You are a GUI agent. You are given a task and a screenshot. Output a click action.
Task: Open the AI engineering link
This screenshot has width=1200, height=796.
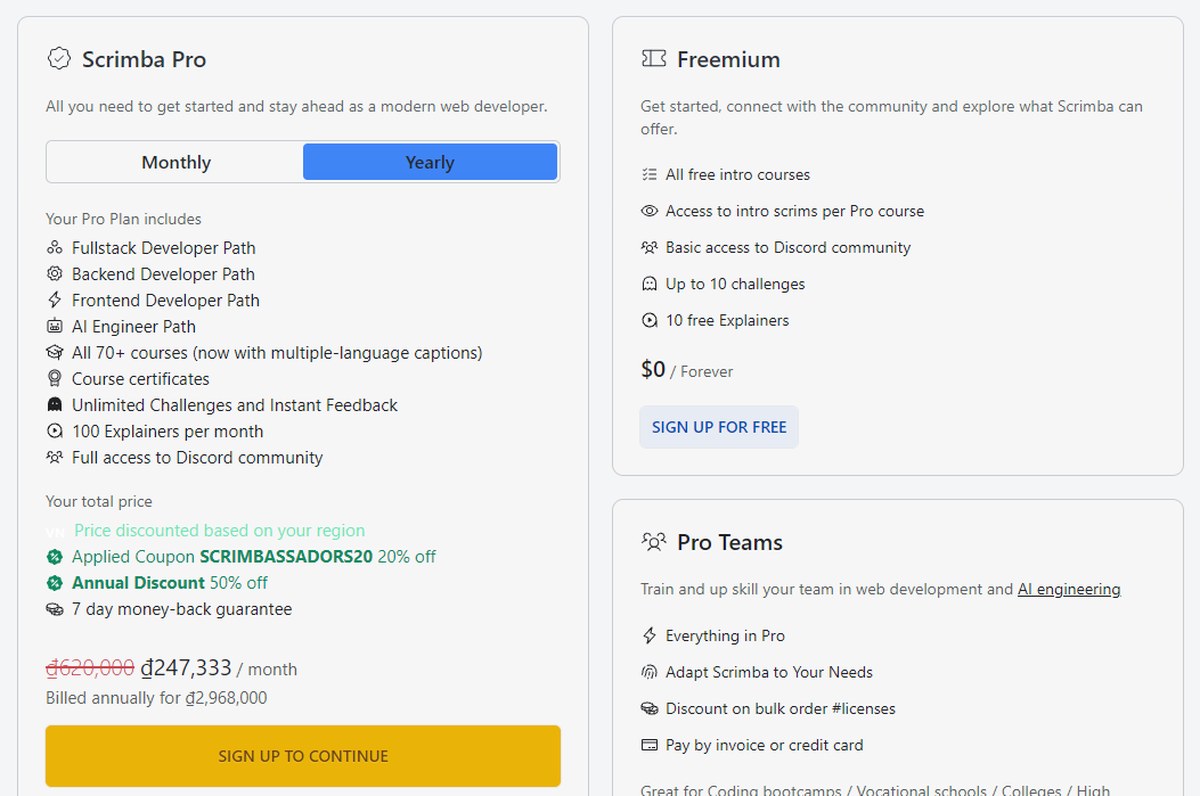(1069, 589)
